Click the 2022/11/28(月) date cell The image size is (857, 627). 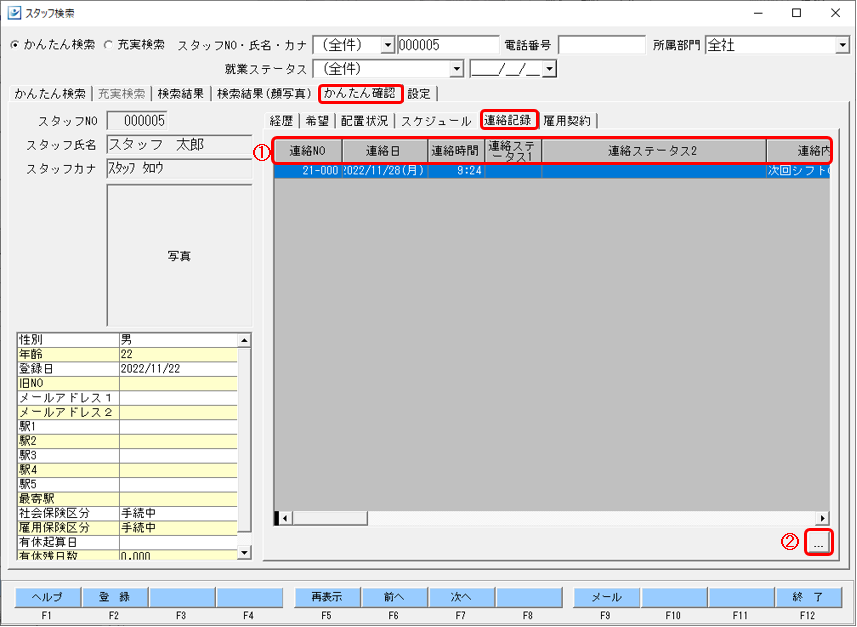(x=385, y=171)
